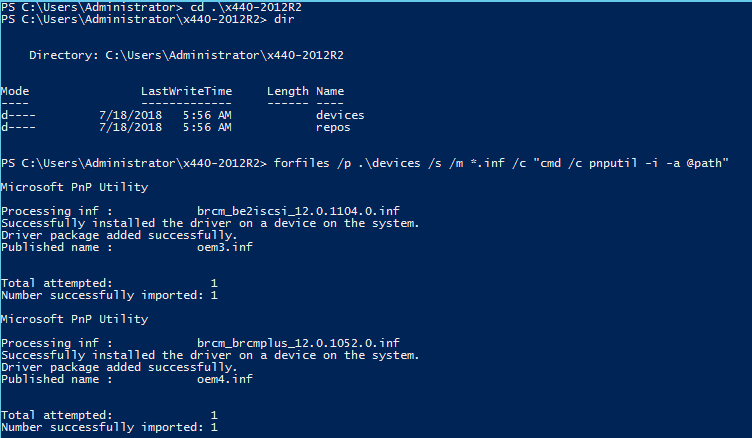
Task: Click the published name oem3.inf
Action: click(225, 247)
